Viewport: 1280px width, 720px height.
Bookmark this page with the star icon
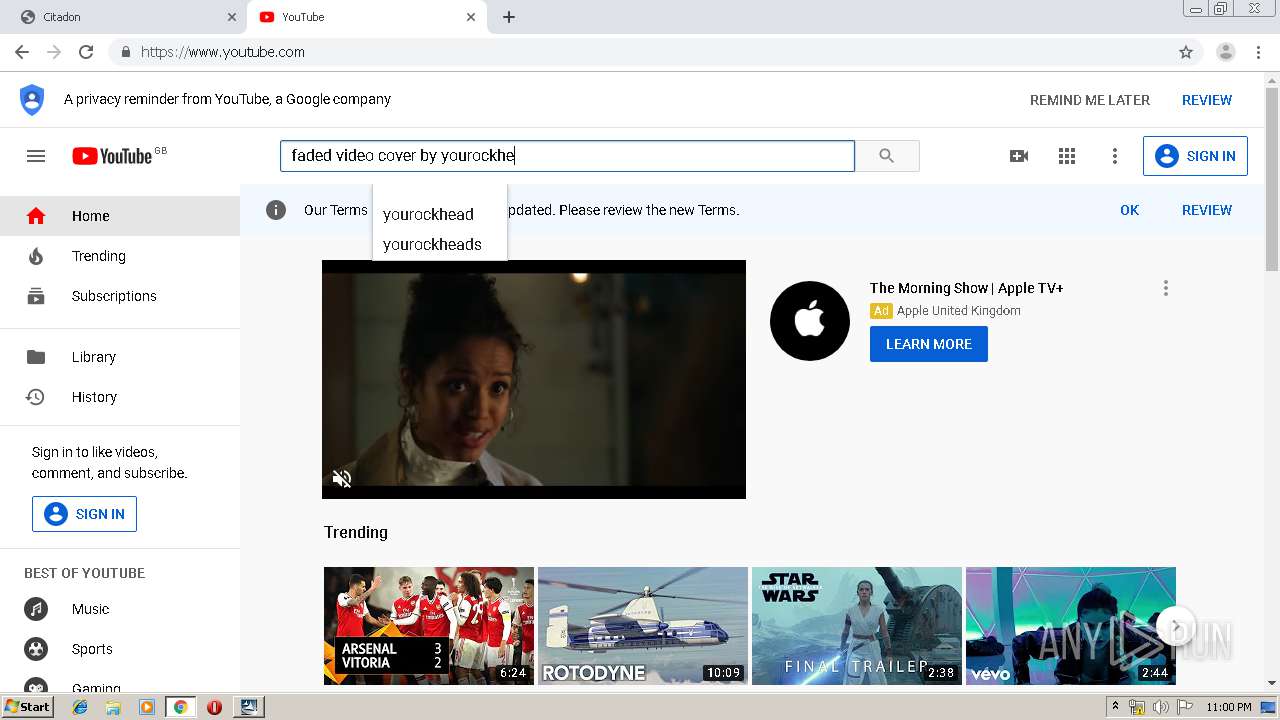tap(1186, 52)
